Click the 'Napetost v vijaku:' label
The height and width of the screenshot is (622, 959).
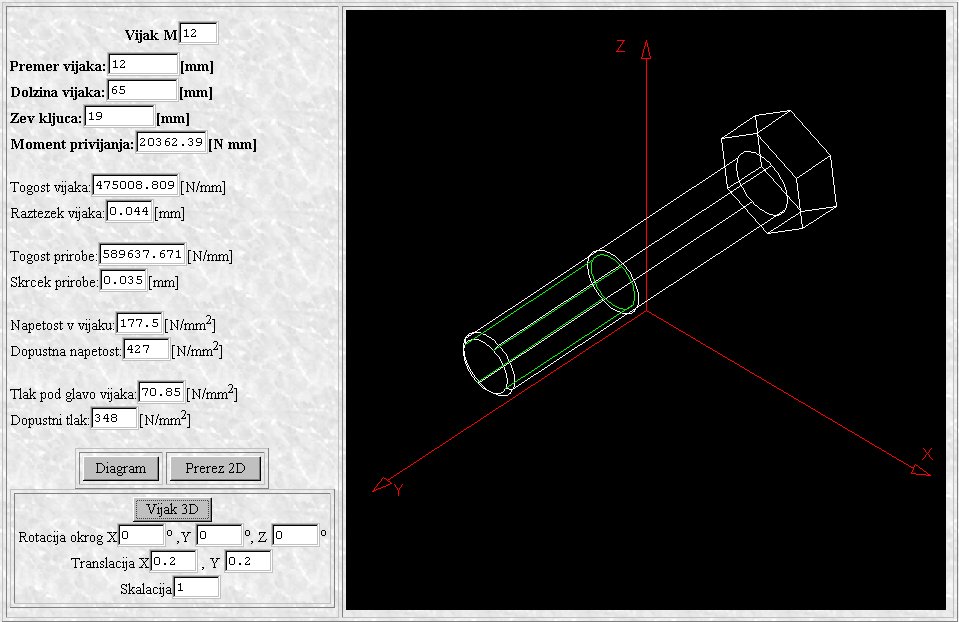[x=62, y=325]
